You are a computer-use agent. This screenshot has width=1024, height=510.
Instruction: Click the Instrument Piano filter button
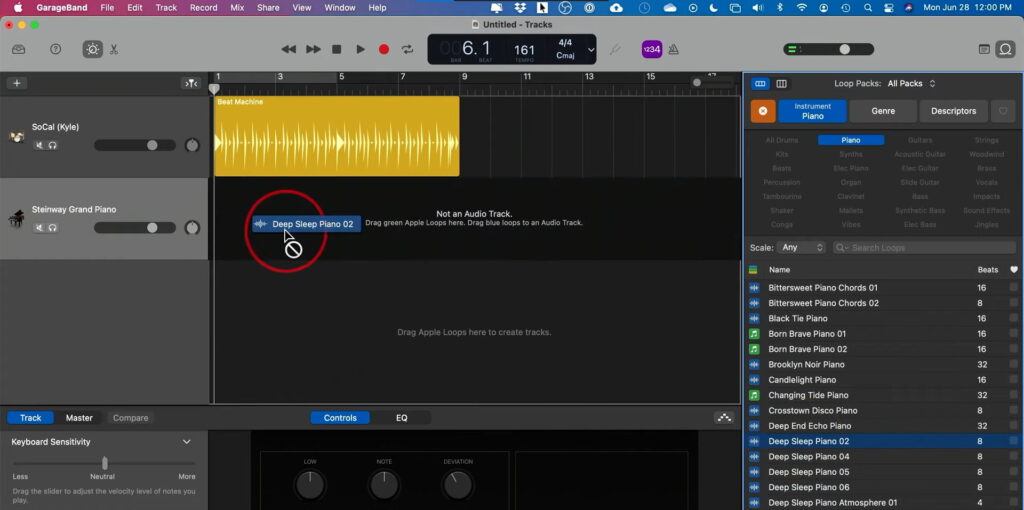tap(812, 111)
